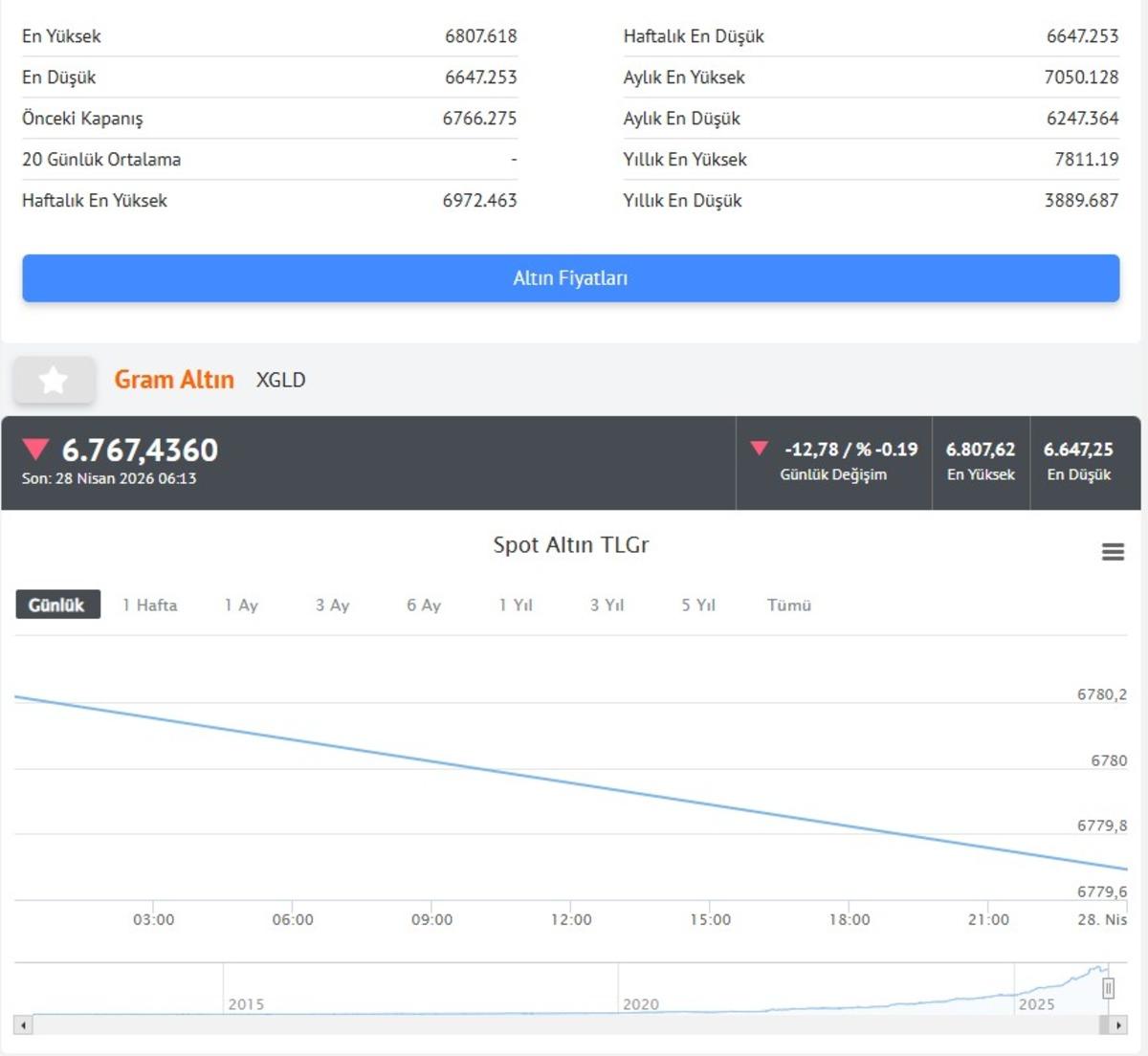Viewport: 1148px width, 1056px height.
Task: Switch chart to 1 Hafta range
Action: [150, 605]
